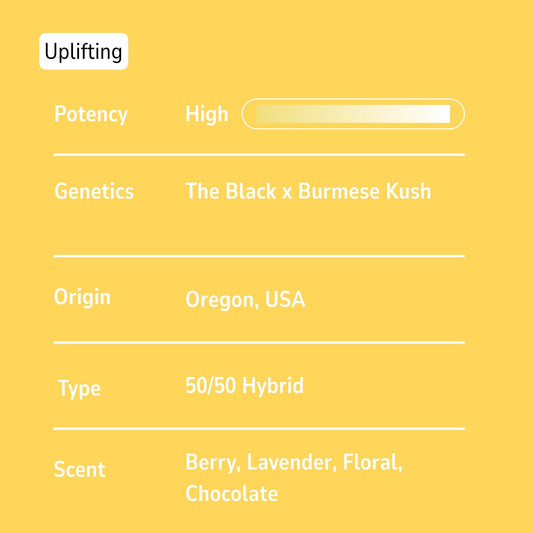The width and height of the screenshot is (533, 533).
Task: Click the divider line below Genetics row
Action: [259, 256]
